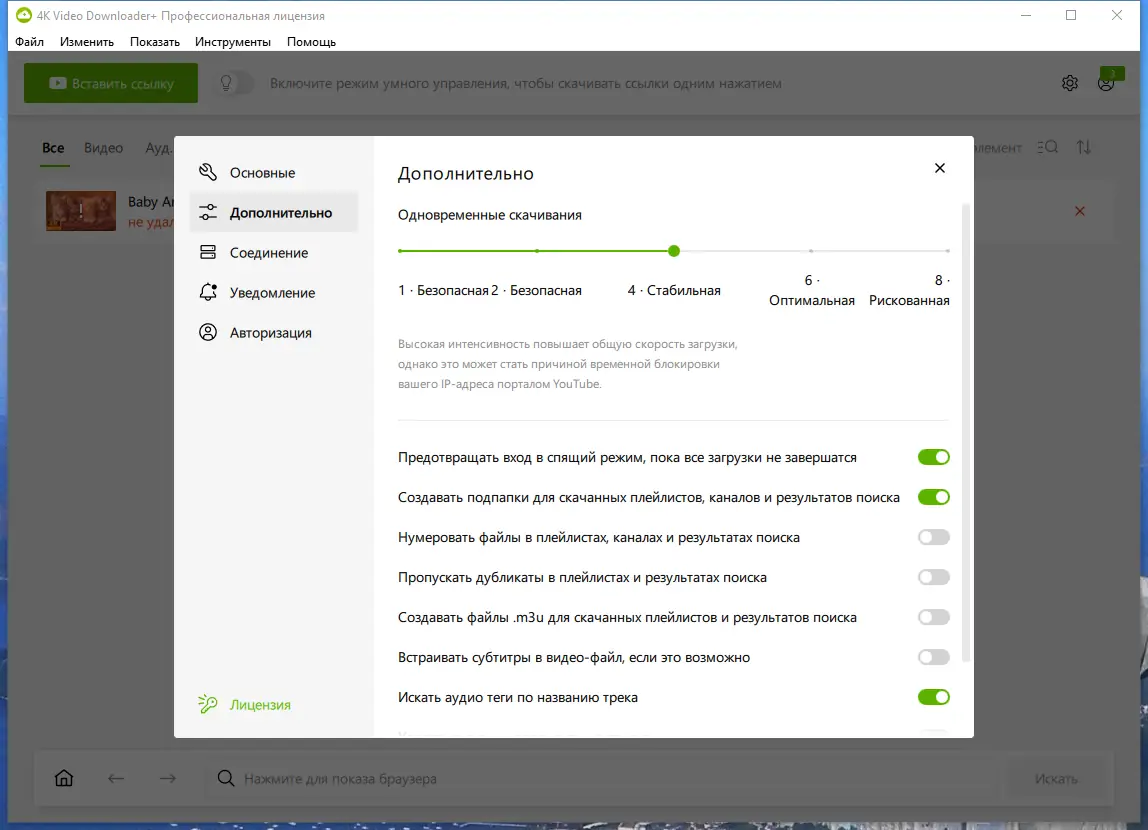The height and width of the screenshot is (830, 1148).
Task: Click the green Вставить ссылку button
Action: [110, 82]
